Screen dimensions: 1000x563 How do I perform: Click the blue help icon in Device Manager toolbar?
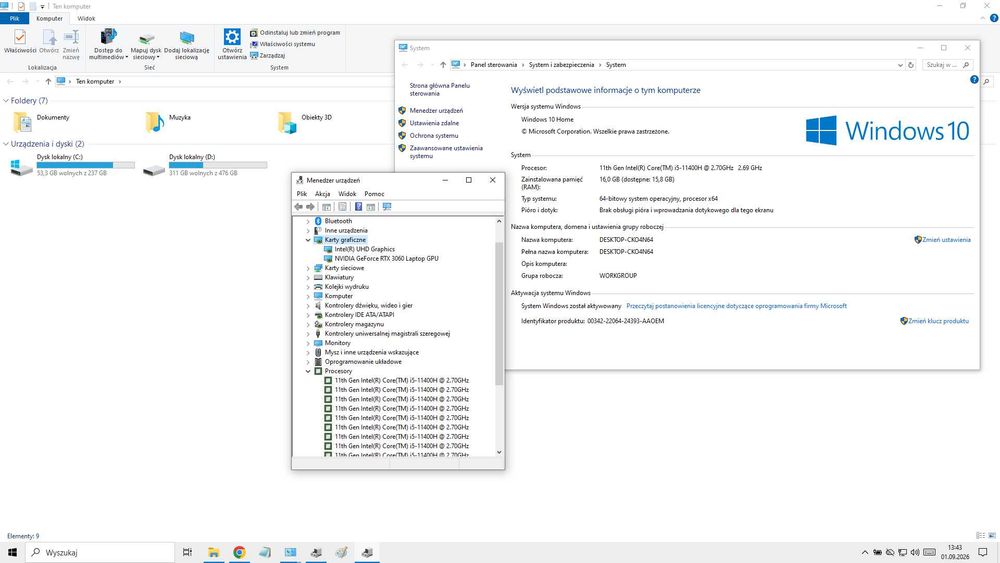click(x=358, y=207)
